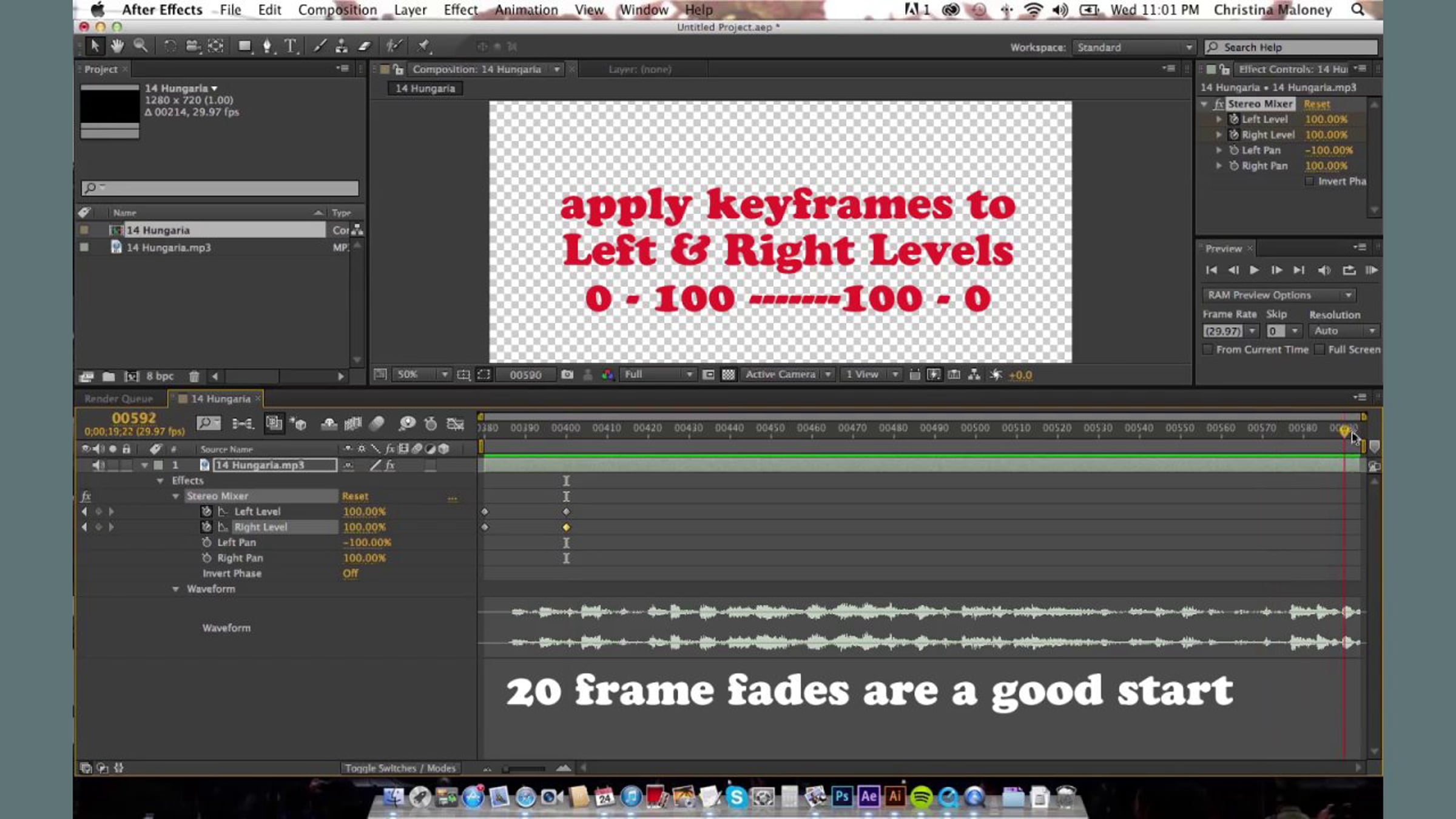Select the Horizontal Type tool
Screen dimensions: 1456x819
click(x=291, y=46)
